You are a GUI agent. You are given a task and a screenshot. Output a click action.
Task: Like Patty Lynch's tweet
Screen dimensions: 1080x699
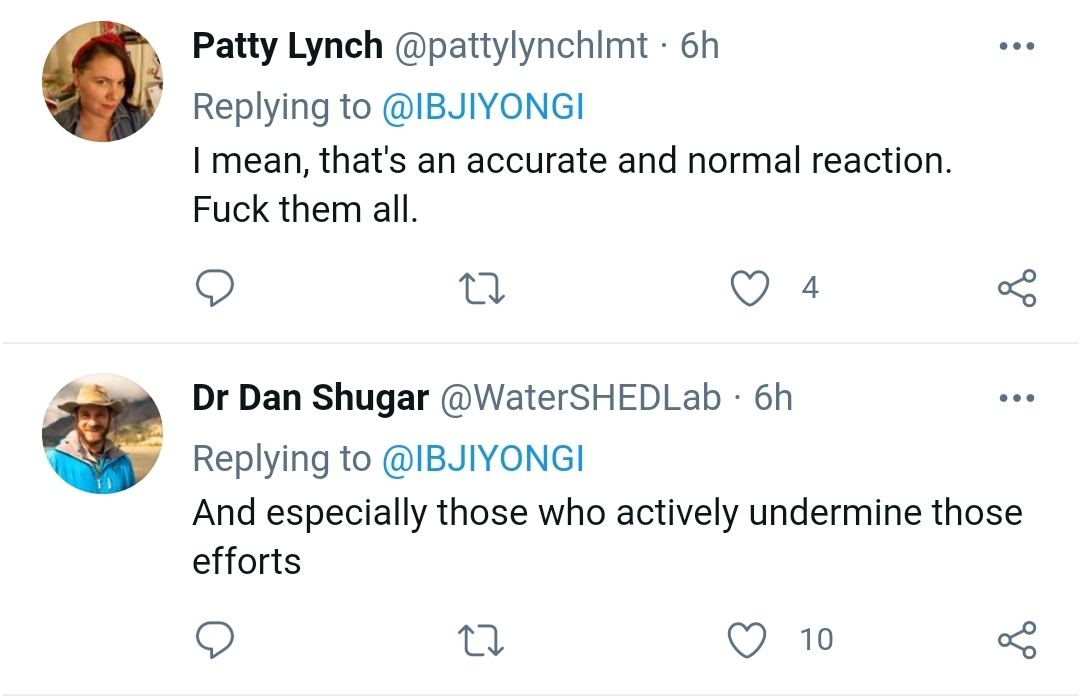[x=749, y=288]
